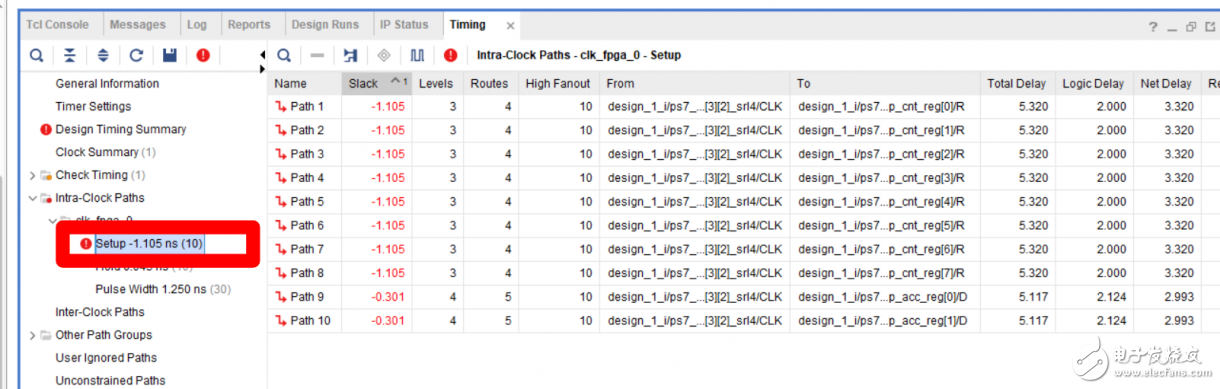Collapse all tree items in the left toolbar
The height and width of the screenshot is (389, 1220).
click(70, 55)
